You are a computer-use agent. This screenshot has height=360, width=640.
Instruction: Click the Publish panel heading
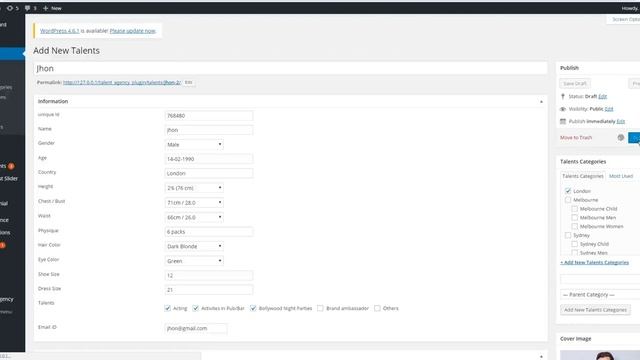[569, 68]
